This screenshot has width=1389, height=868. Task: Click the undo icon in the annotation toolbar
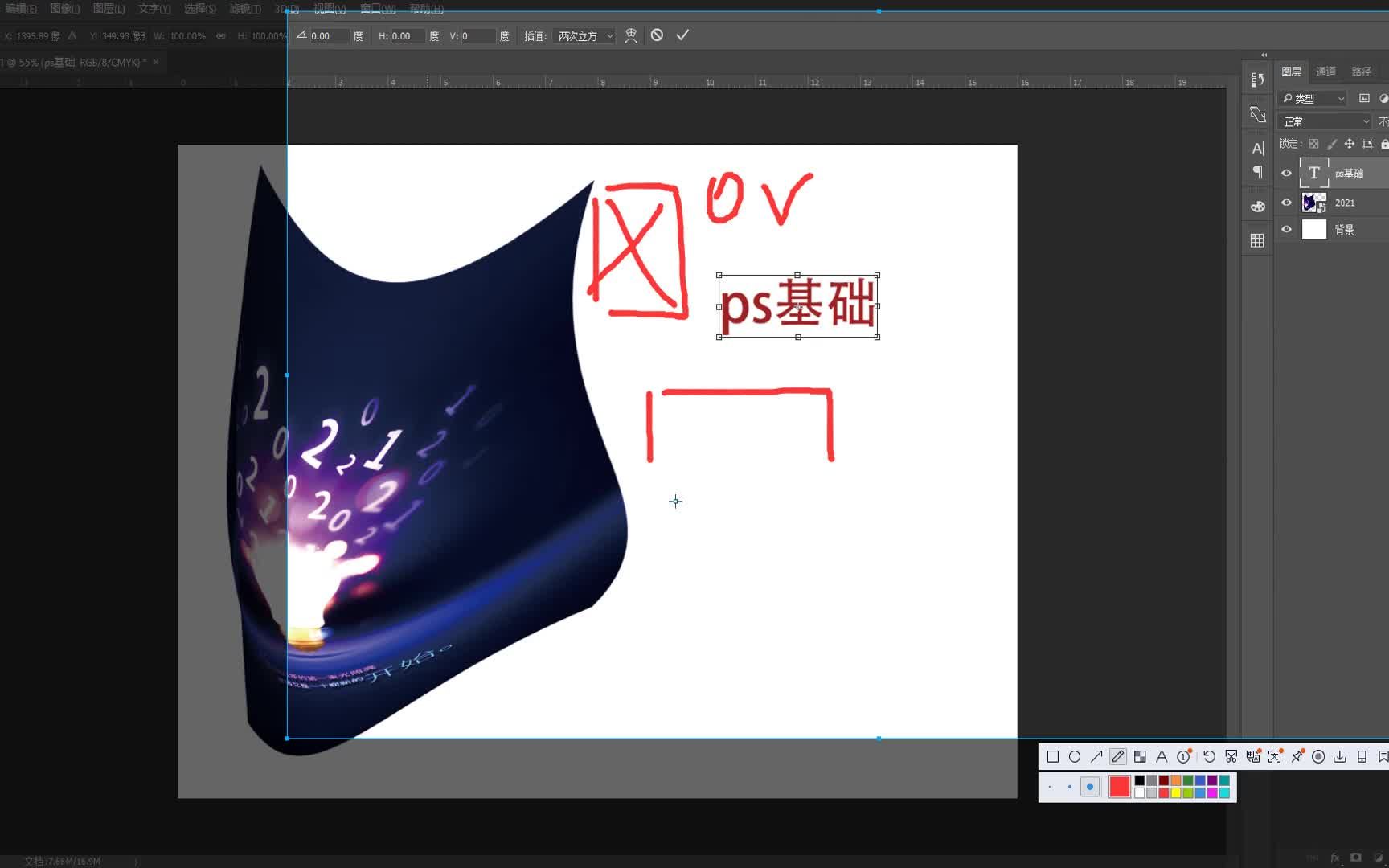(x=1211, y=756)
